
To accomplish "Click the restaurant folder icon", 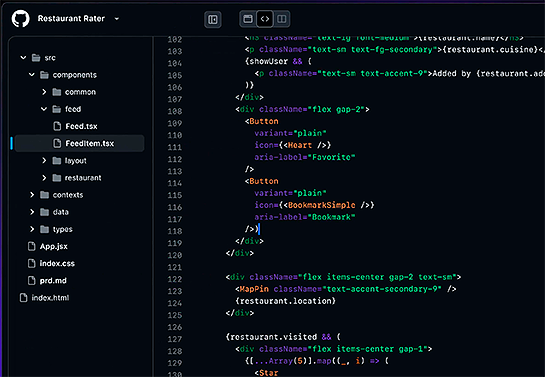I will [x=57, y=178].
